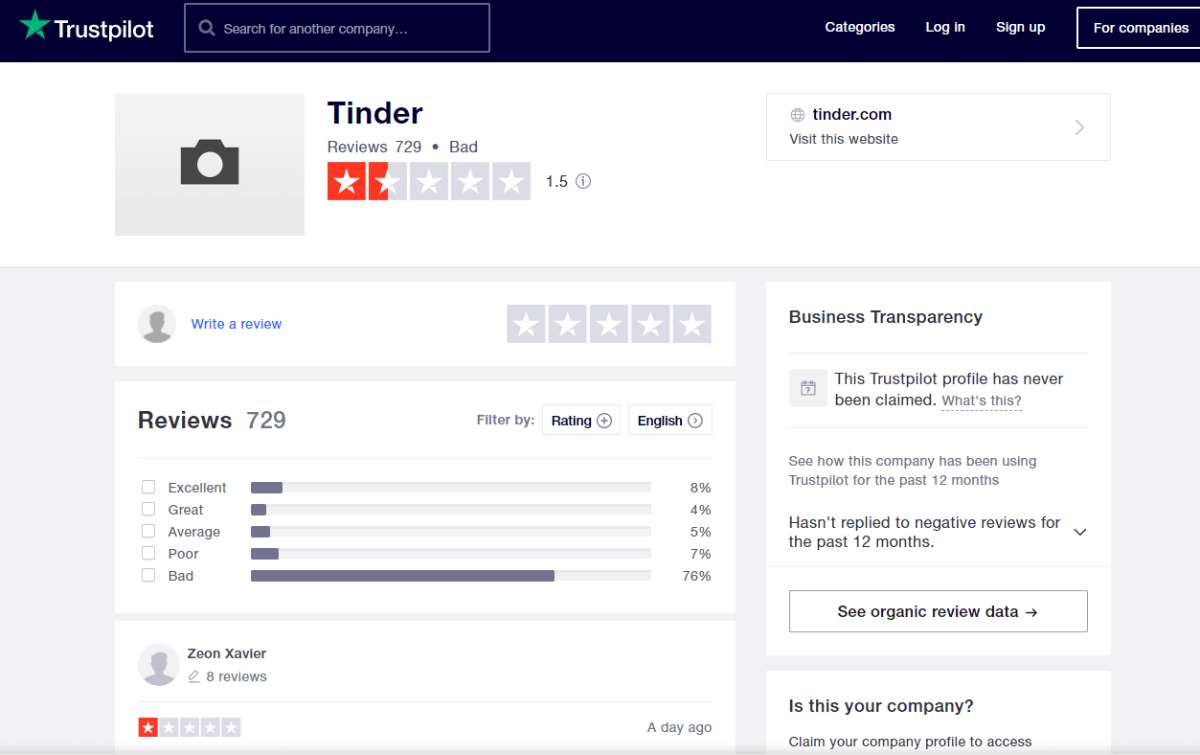Click the Search for another company field

pyautogui.click(x=337, y=28)
